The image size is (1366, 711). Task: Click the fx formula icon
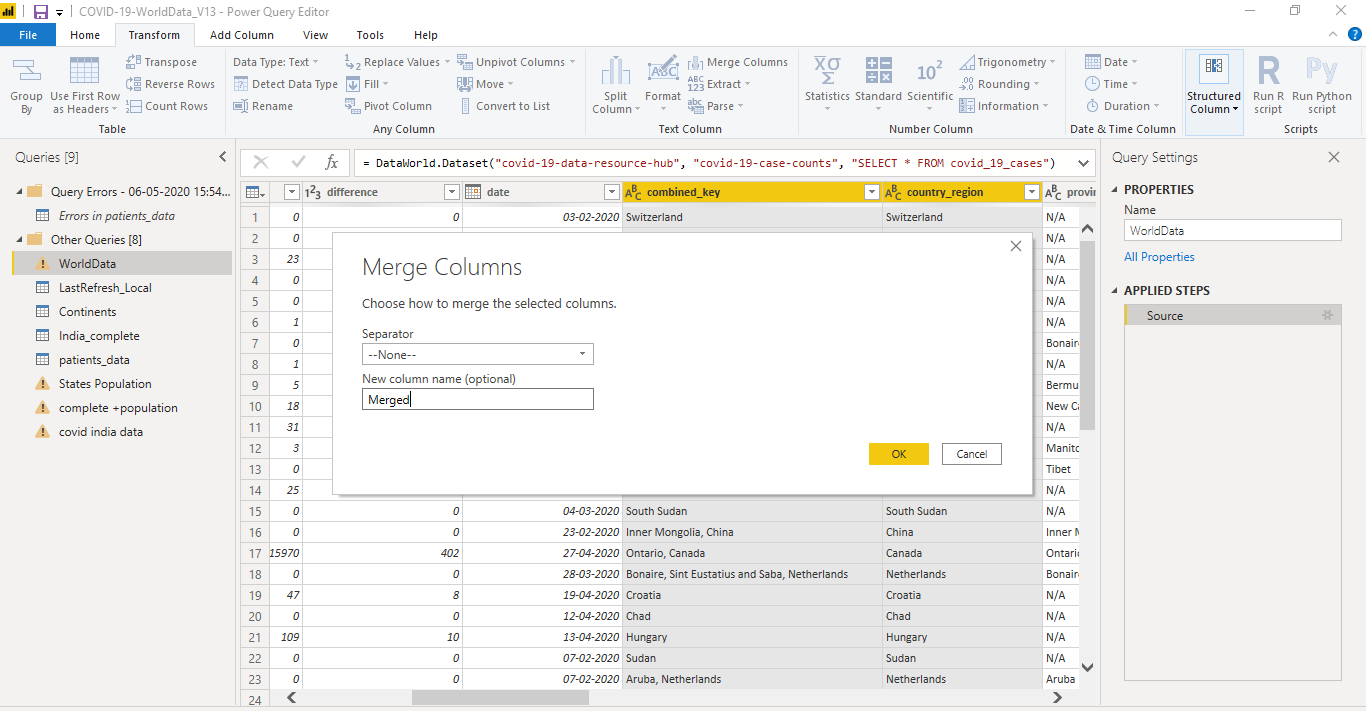click(332, 162)
